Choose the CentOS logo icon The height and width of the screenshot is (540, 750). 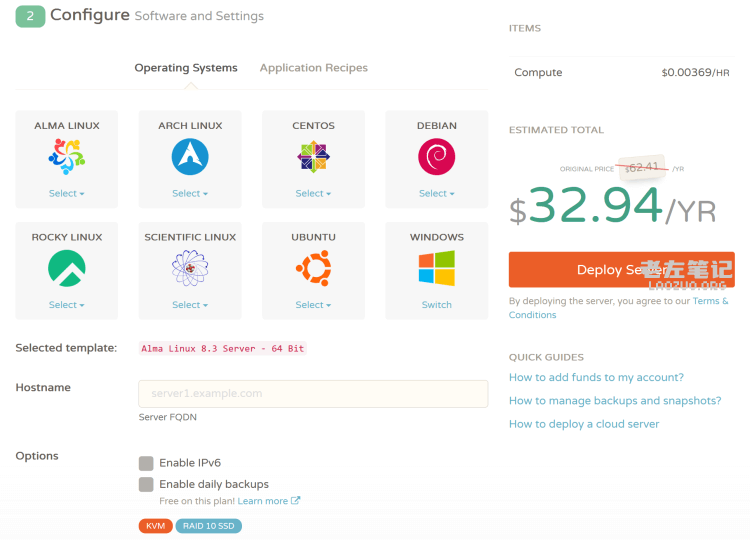point(313,157)
